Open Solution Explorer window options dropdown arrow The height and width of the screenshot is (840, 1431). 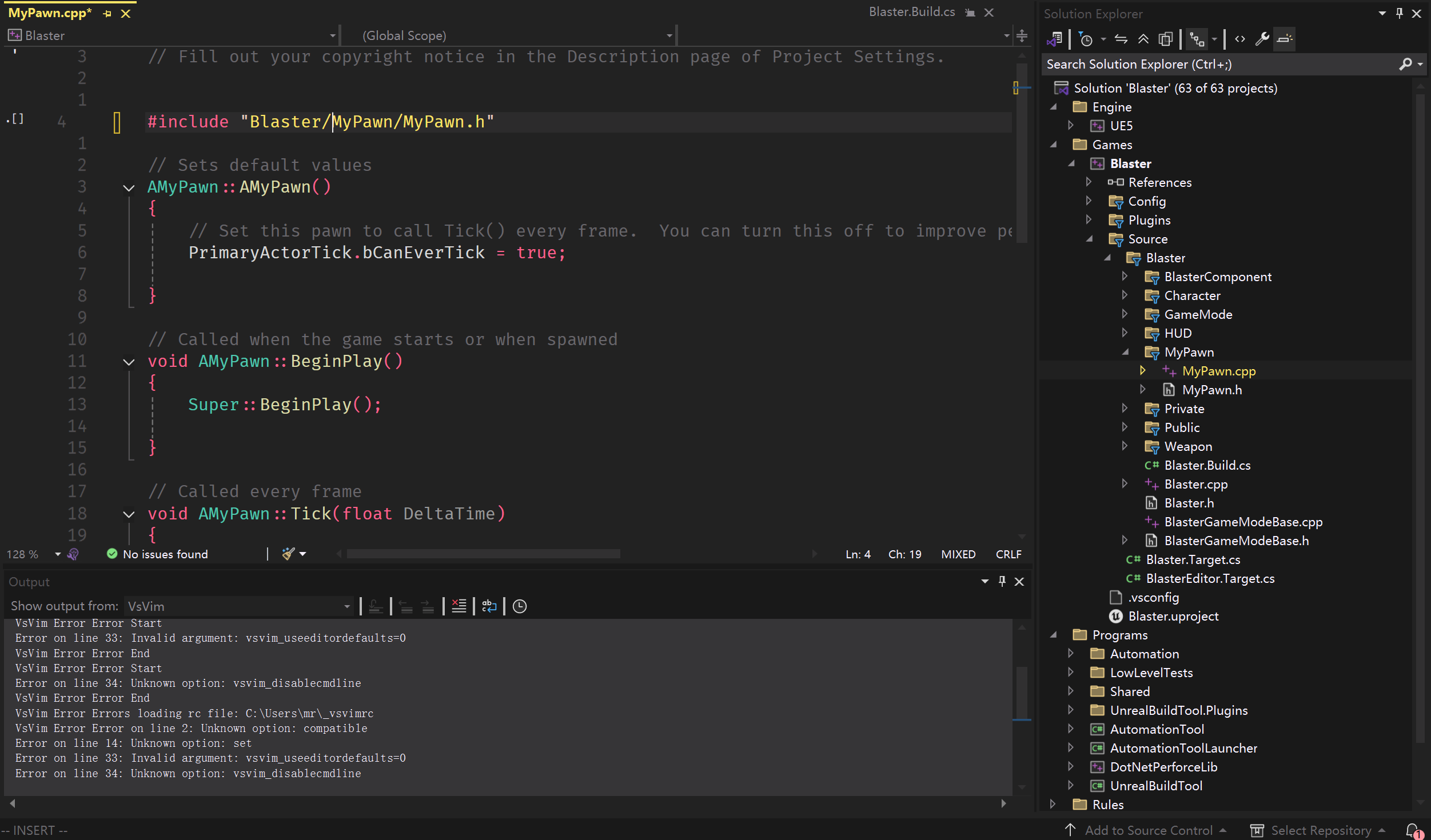tap(1382, 13)
